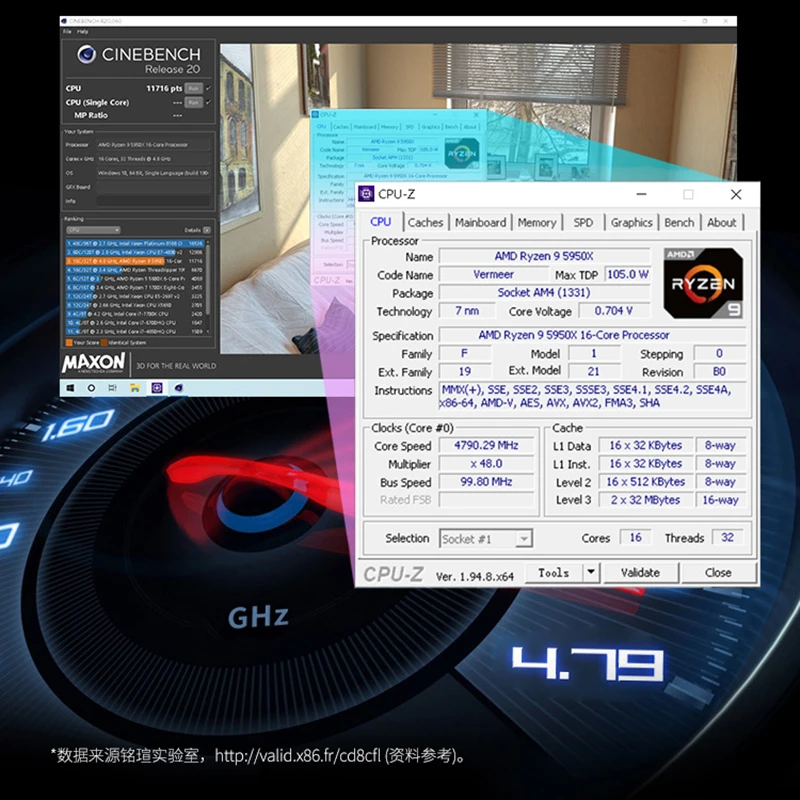Switch to the Bench tab in CPU-Z
800x800 pixels.
click(x=679, y=222)
